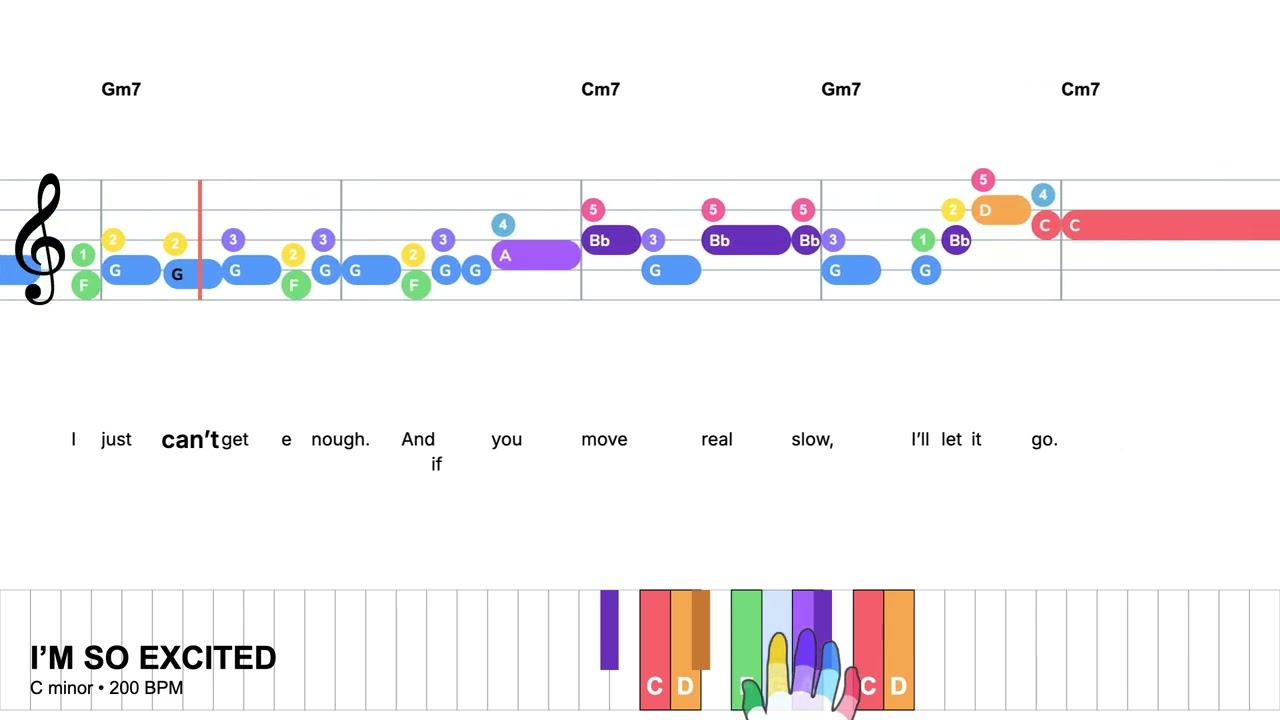The image size is (1280, 720).
Task: Click the song title "I'M SO EXCITED"
Action: point(153,657)
